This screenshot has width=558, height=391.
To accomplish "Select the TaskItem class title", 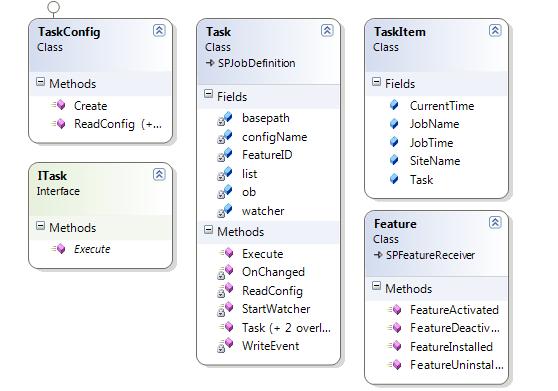I will click(400, 32).
